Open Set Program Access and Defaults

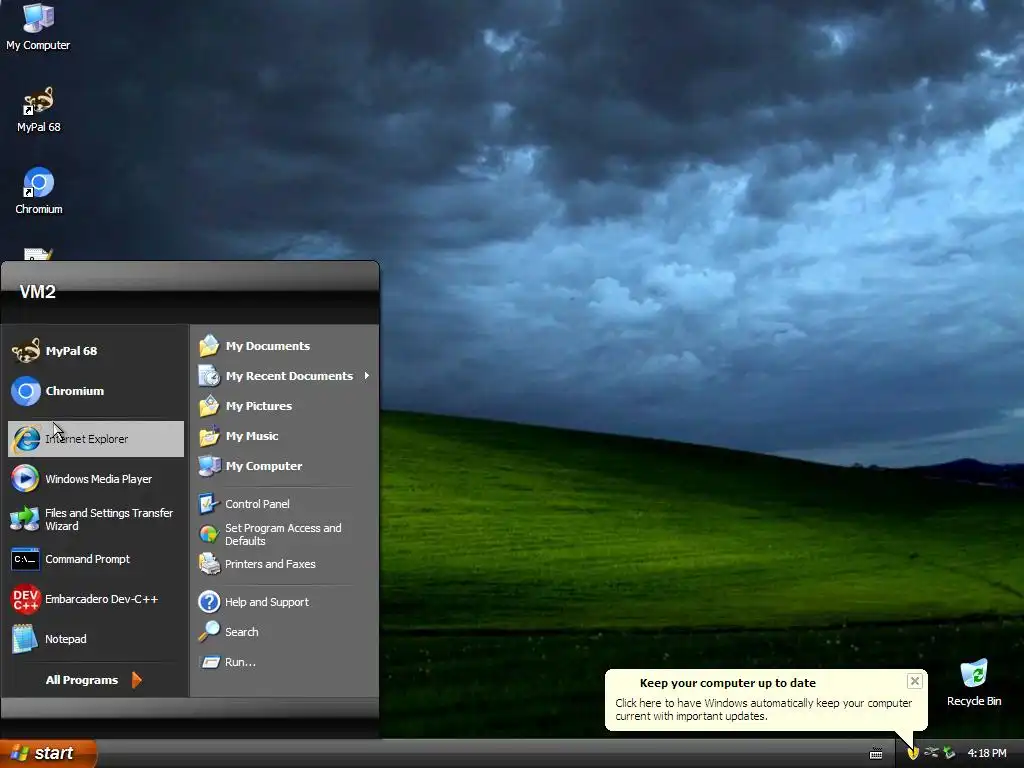[284, 534]
